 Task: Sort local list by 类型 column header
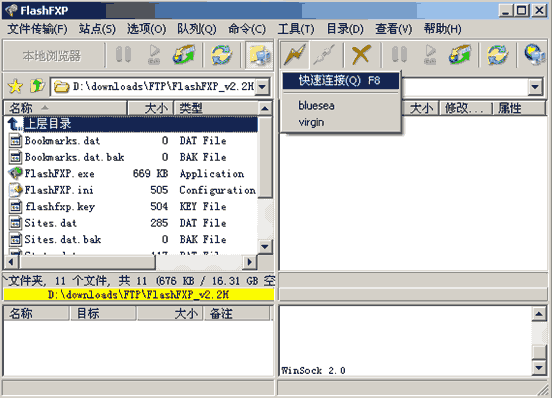(216, 108)
